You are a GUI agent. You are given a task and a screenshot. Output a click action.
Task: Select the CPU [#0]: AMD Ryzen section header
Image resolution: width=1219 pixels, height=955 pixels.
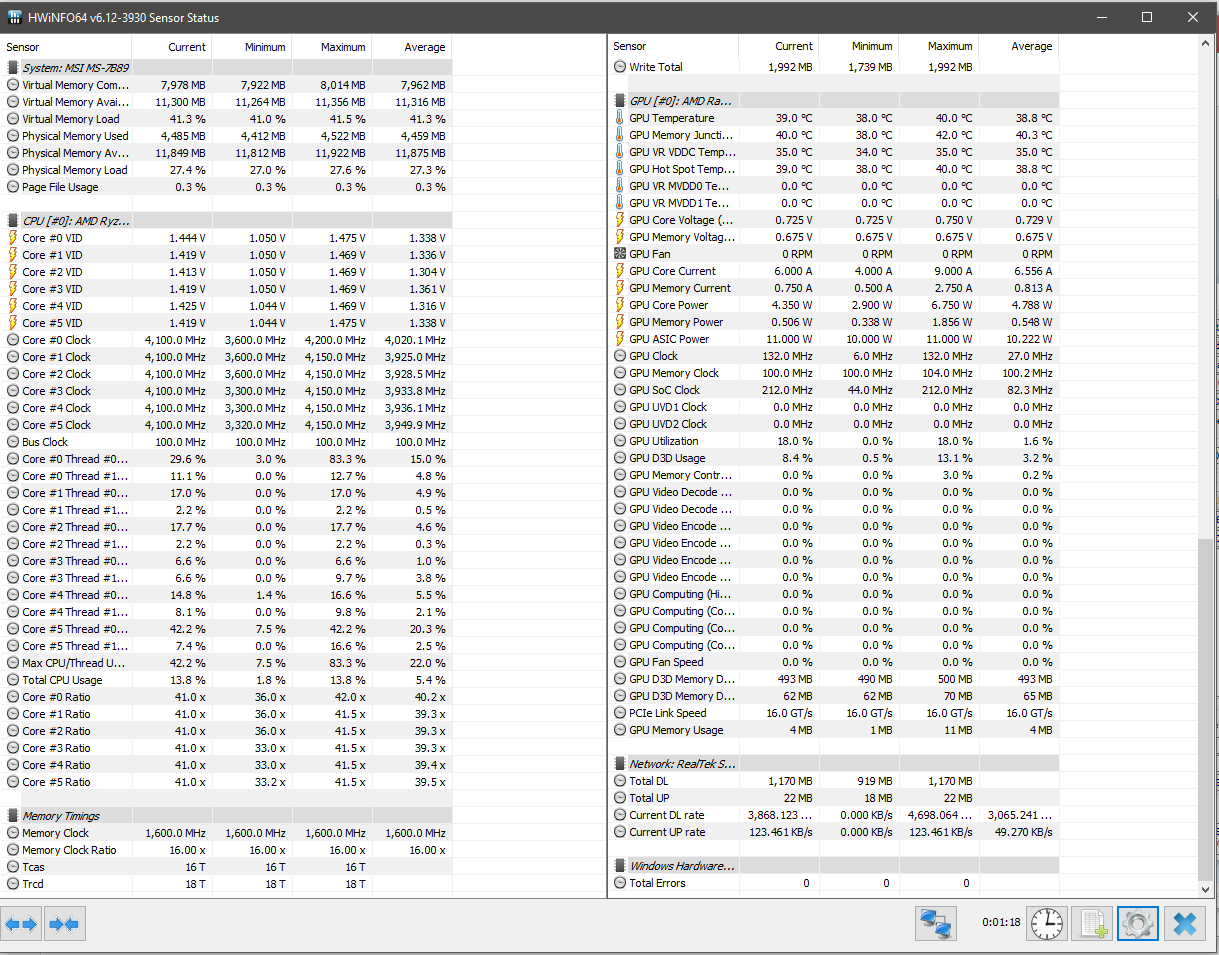[76, 220]
